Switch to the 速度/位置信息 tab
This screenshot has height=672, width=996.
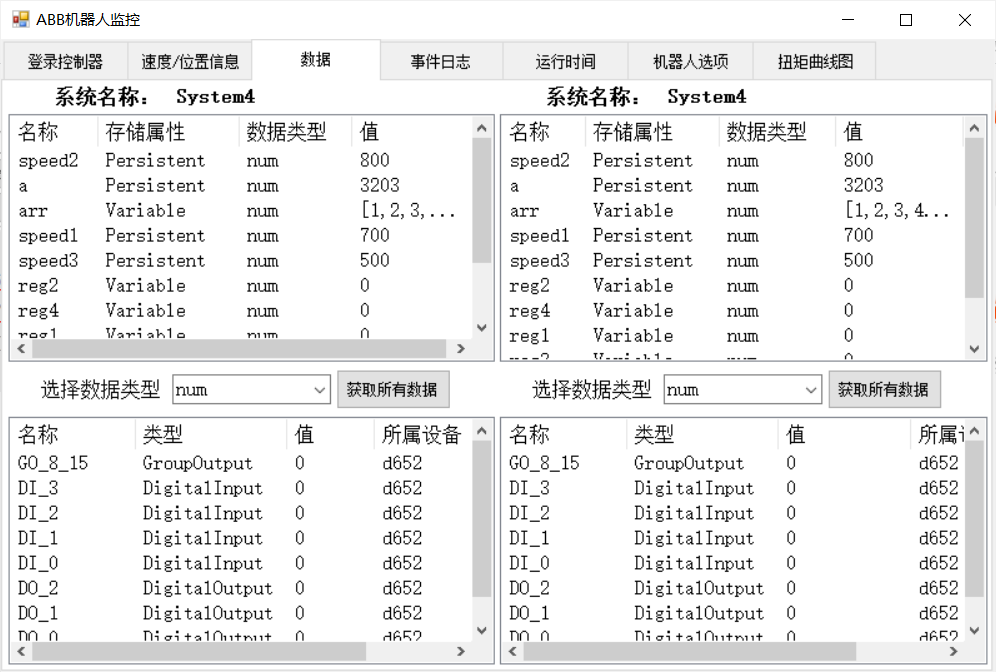[189, 61]
